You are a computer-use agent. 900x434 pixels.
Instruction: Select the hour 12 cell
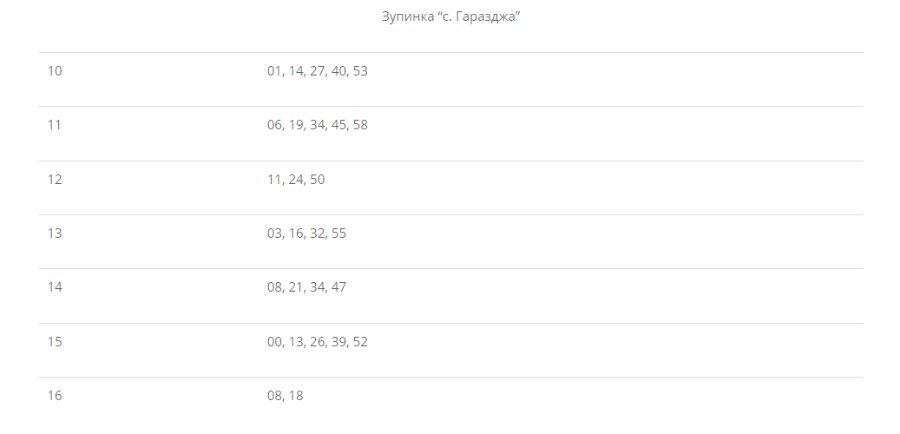click(x=55, y=179)
